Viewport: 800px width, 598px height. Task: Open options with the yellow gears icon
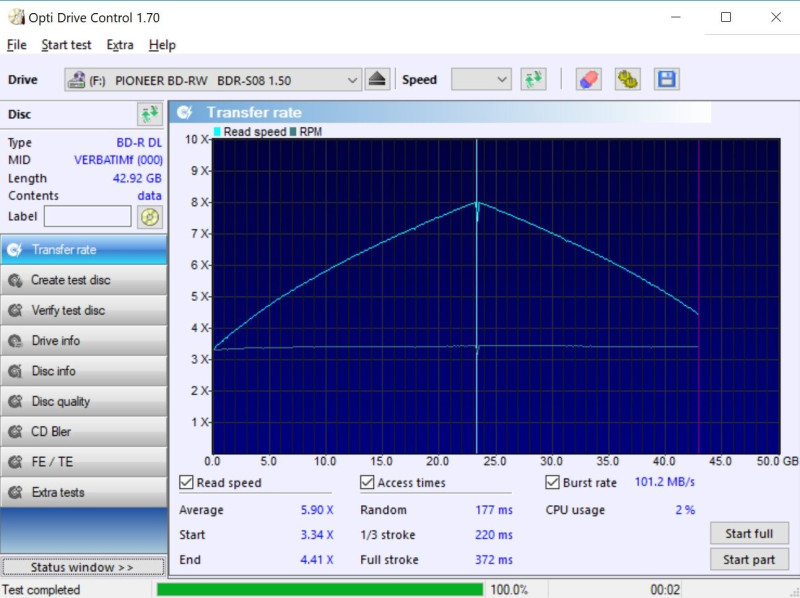point(628,80)
